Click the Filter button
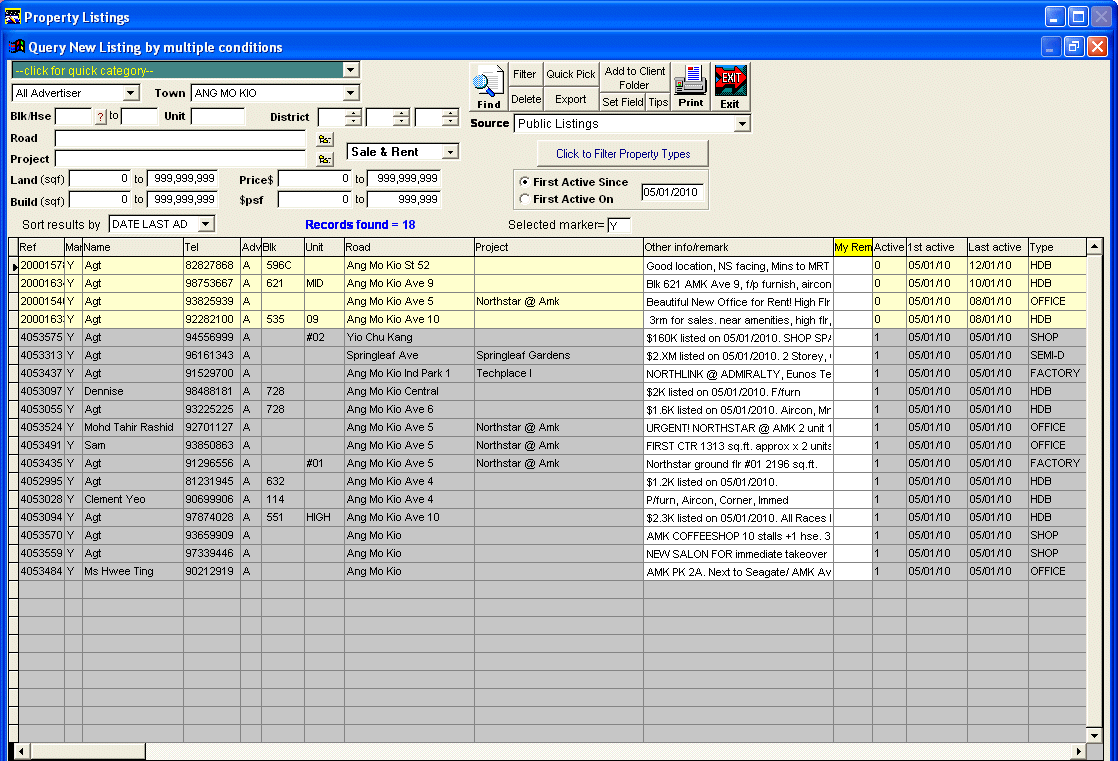1118x761 pixels. pos(525,74)
